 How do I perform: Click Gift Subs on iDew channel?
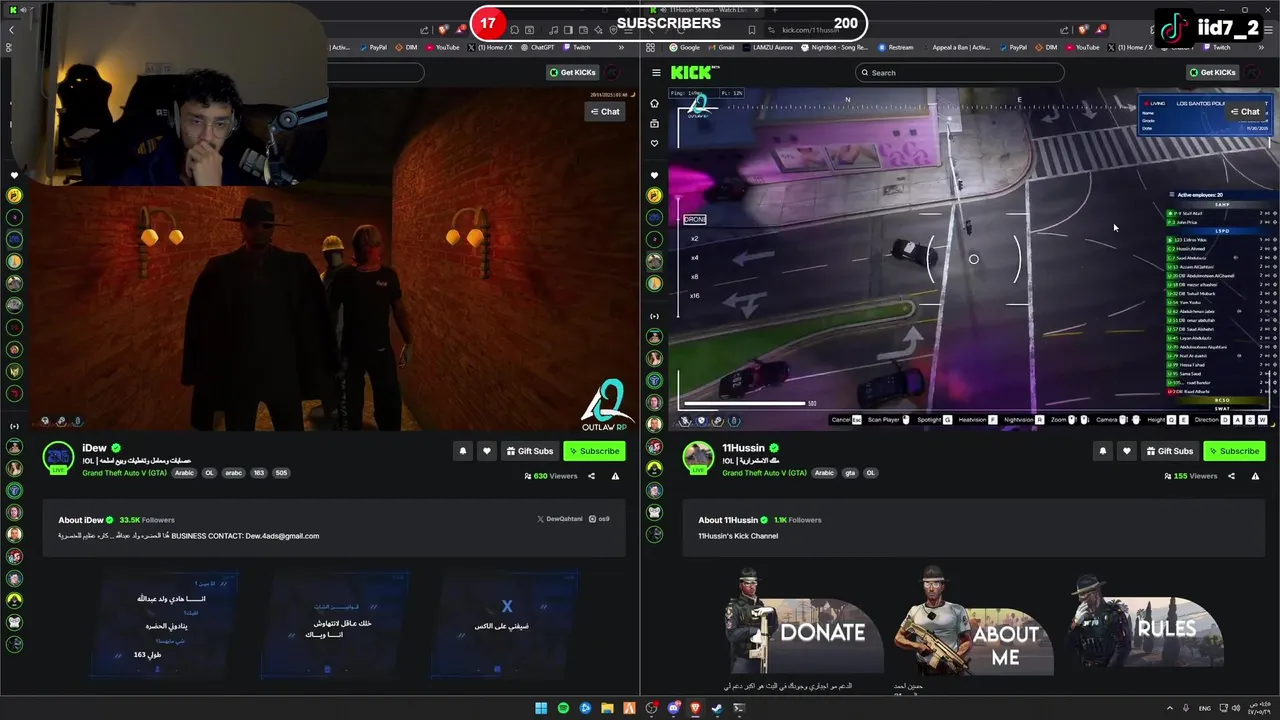point(529,451)
